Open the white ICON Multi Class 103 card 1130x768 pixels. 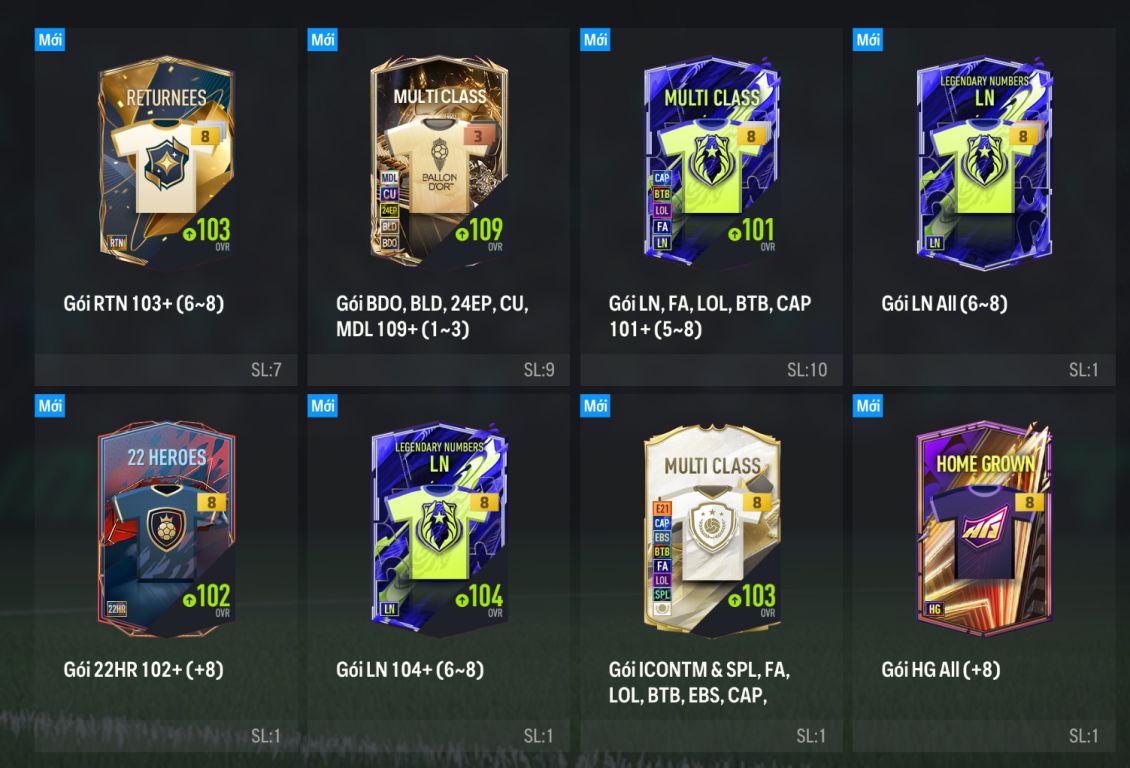pos(711,530)
